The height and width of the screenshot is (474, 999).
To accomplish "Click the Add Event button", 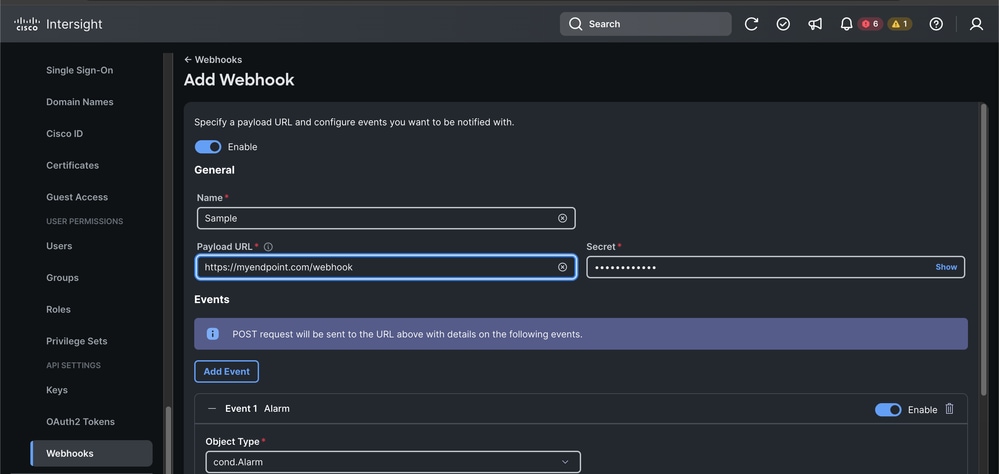I will click(x=226, y=371).
